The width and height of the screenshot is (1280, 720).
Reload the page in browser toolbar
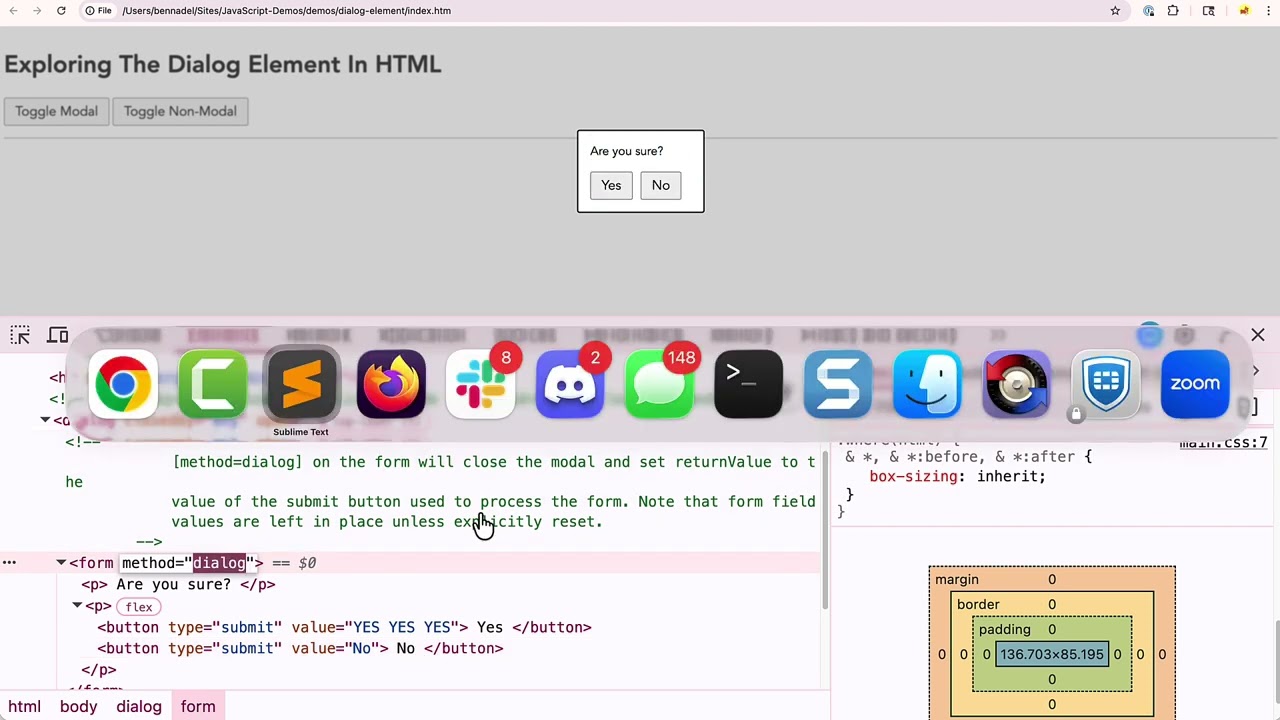pos(61,10)
